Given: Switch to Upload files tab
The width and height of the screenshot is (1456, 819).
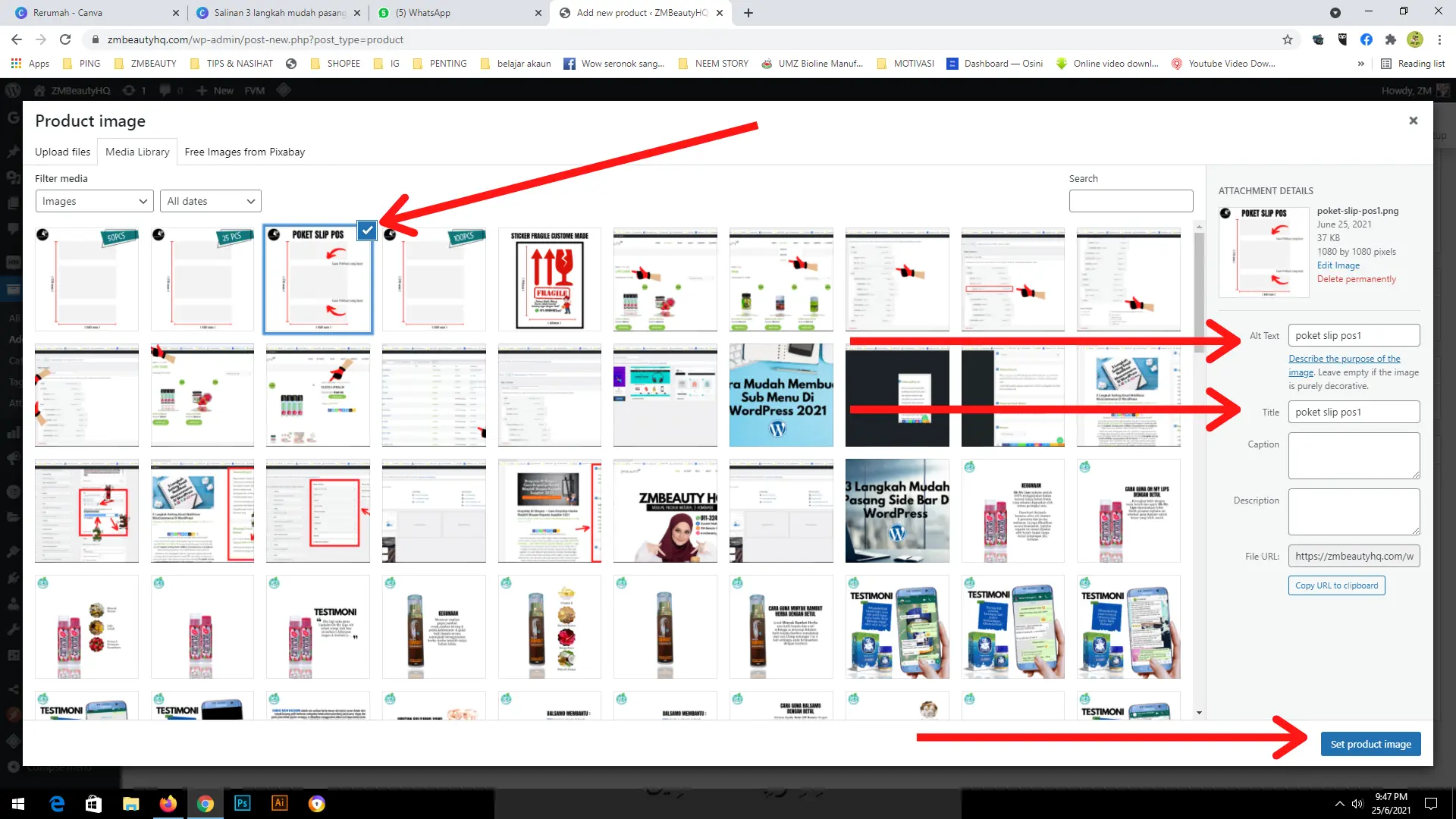Looking at the screenshot, I should 62,152.
